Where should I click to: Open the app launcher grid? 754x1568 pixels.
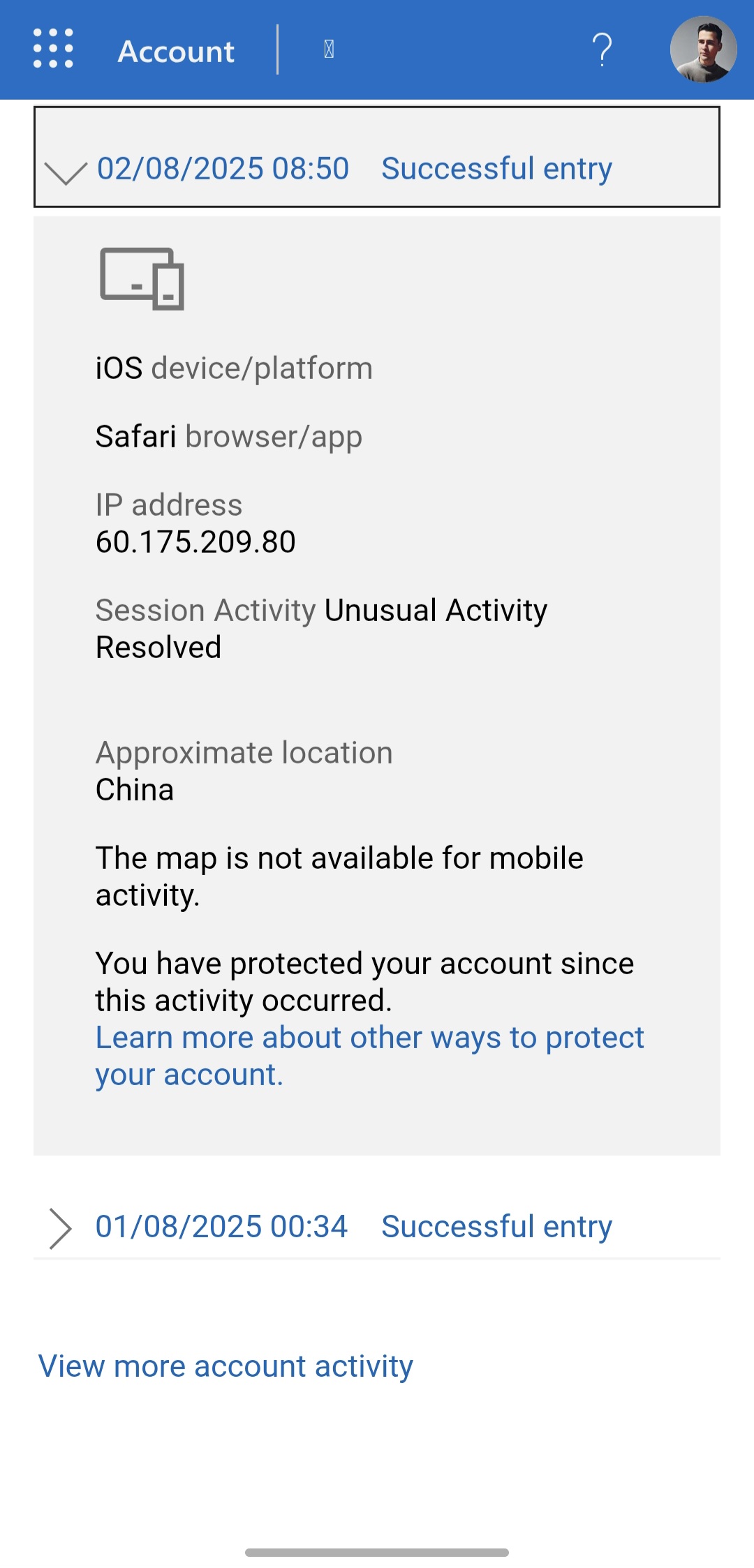tap(53, 49)
